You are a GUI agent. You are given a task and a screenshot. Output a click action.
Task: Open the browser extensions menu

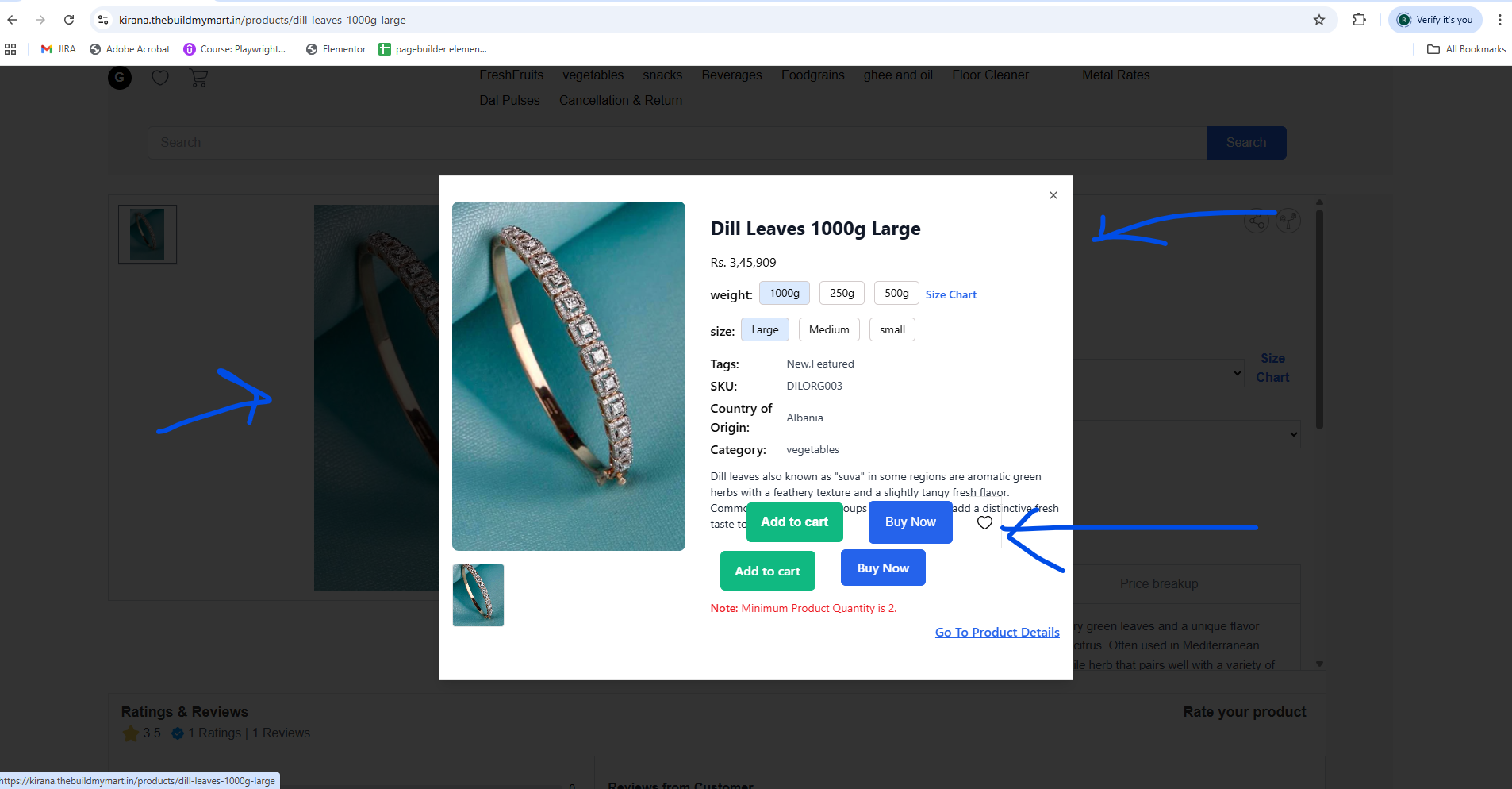[1360, 20]
